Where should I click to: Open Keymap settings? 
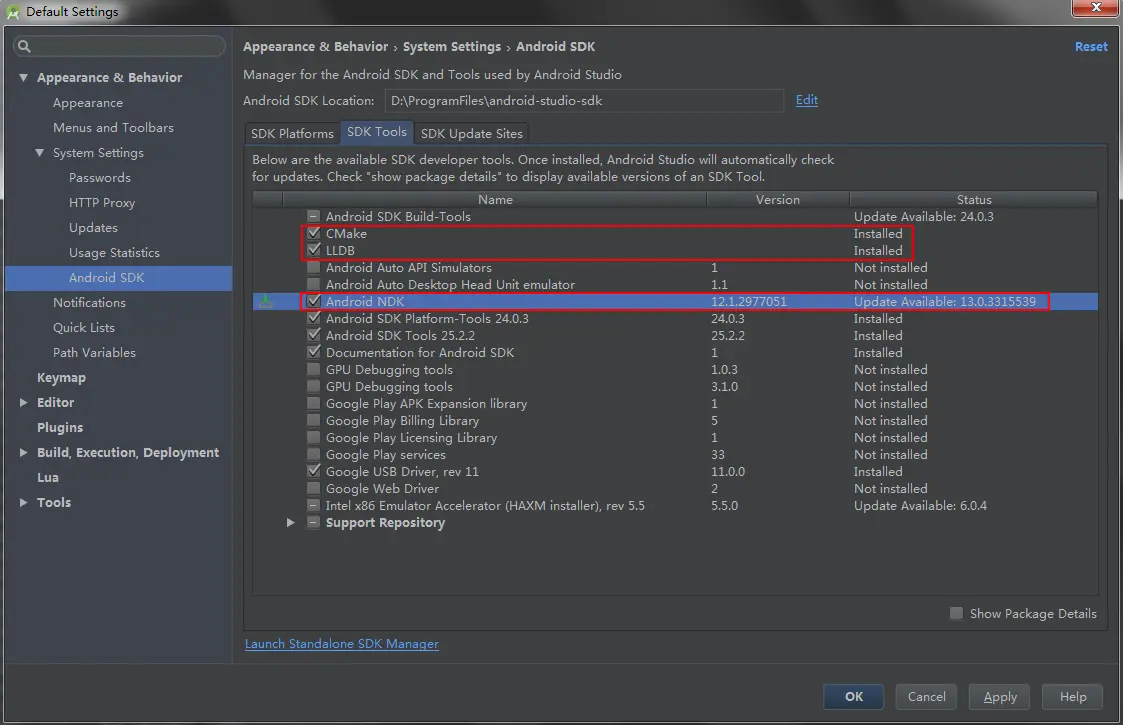tap(61, 378)
